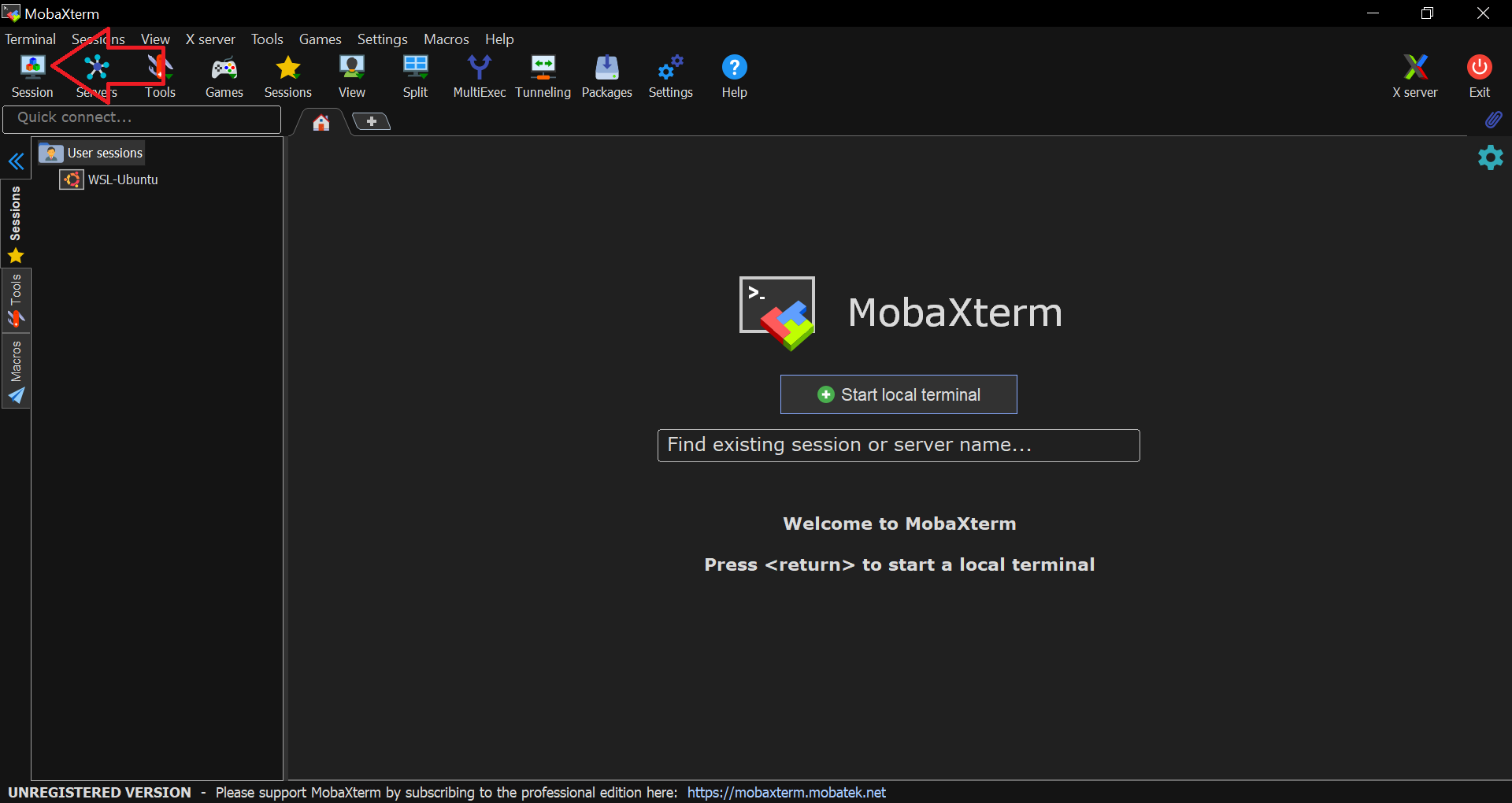Select the WSL-Ubuntu session entry
Image resolution: width=1512 pixels, height=803 pixels.
click(109, 179)
